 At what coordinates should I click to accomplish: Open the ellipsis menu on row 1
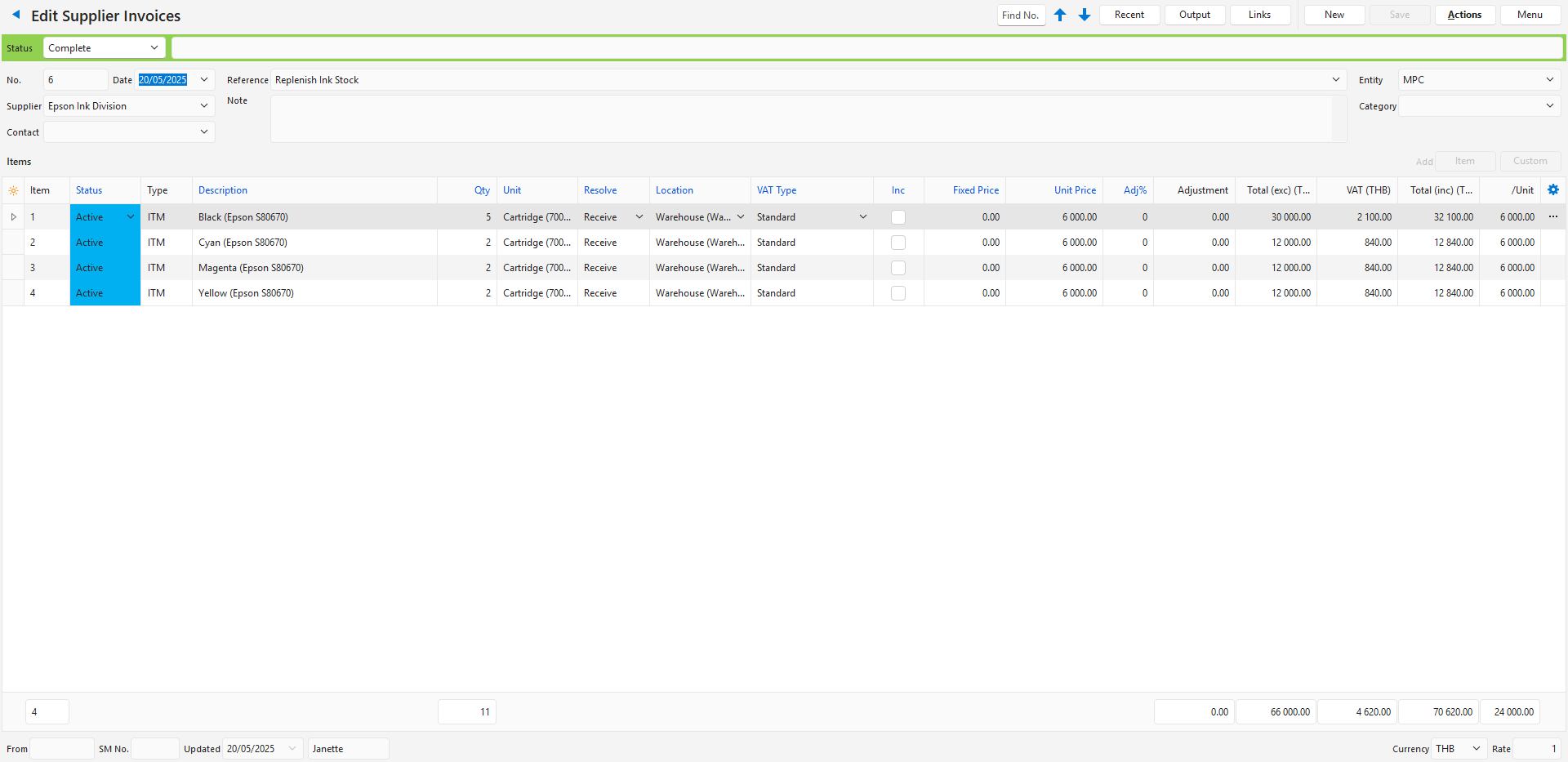click(1553, 216)
